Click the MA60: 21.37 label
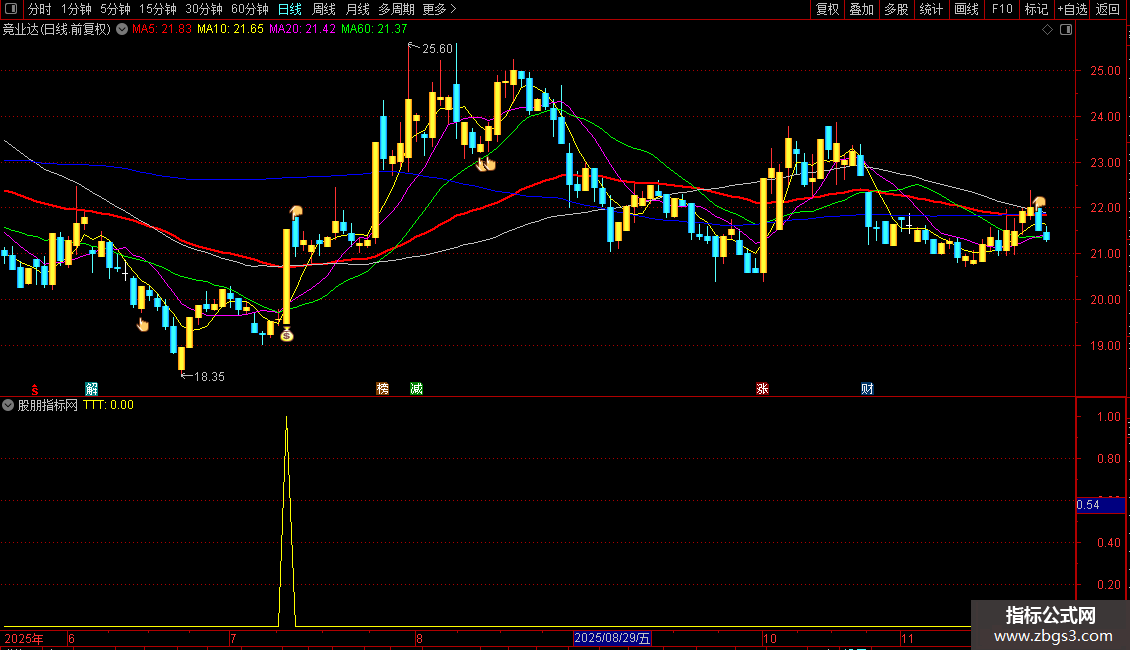 pos(374,29)
